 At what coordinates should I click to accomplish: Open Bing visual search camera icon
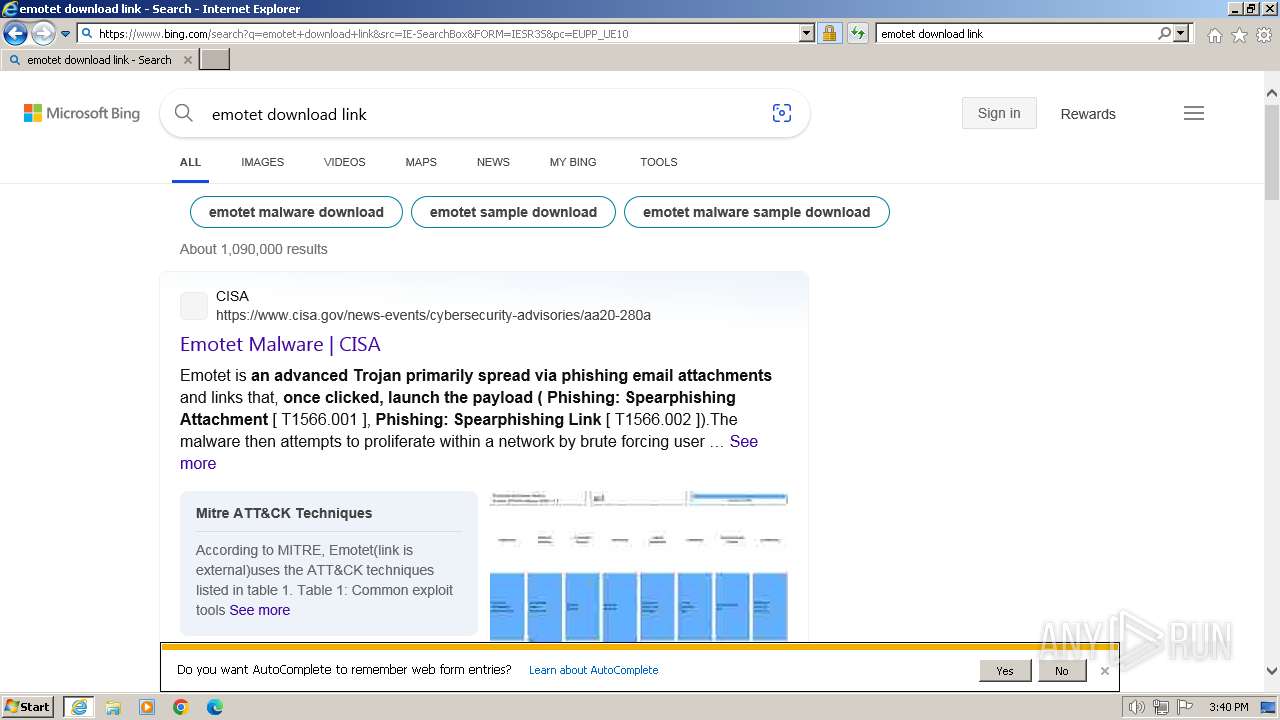click(782, 114)
